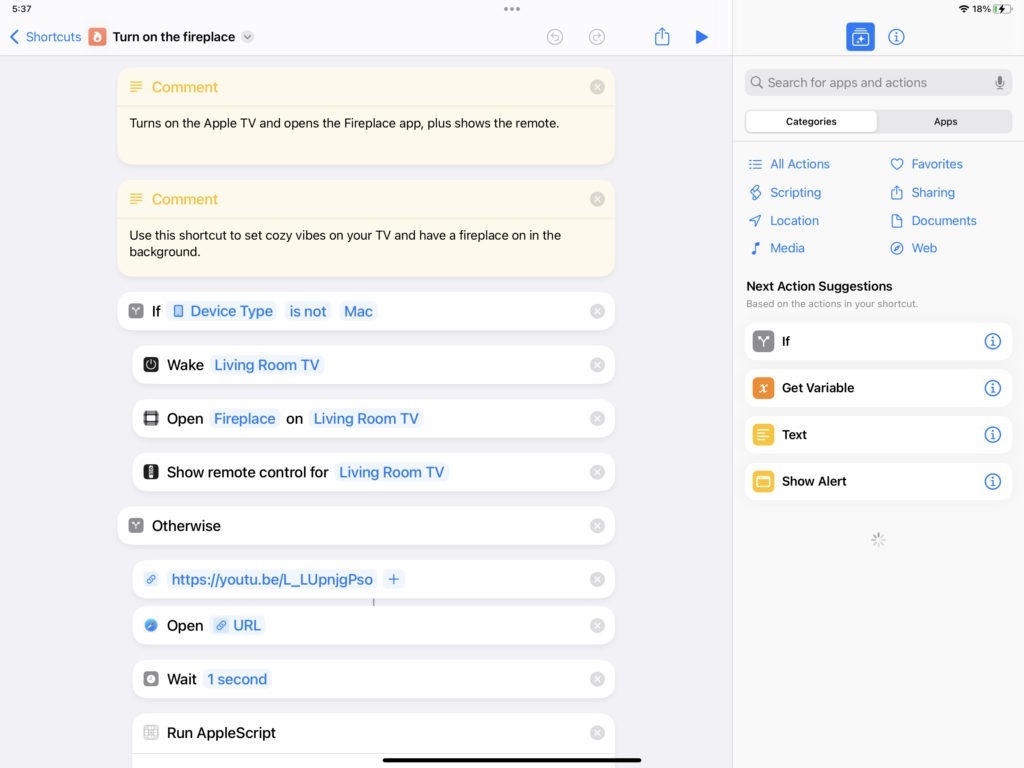Open shortcut details info icon

(x=896, y=37)
